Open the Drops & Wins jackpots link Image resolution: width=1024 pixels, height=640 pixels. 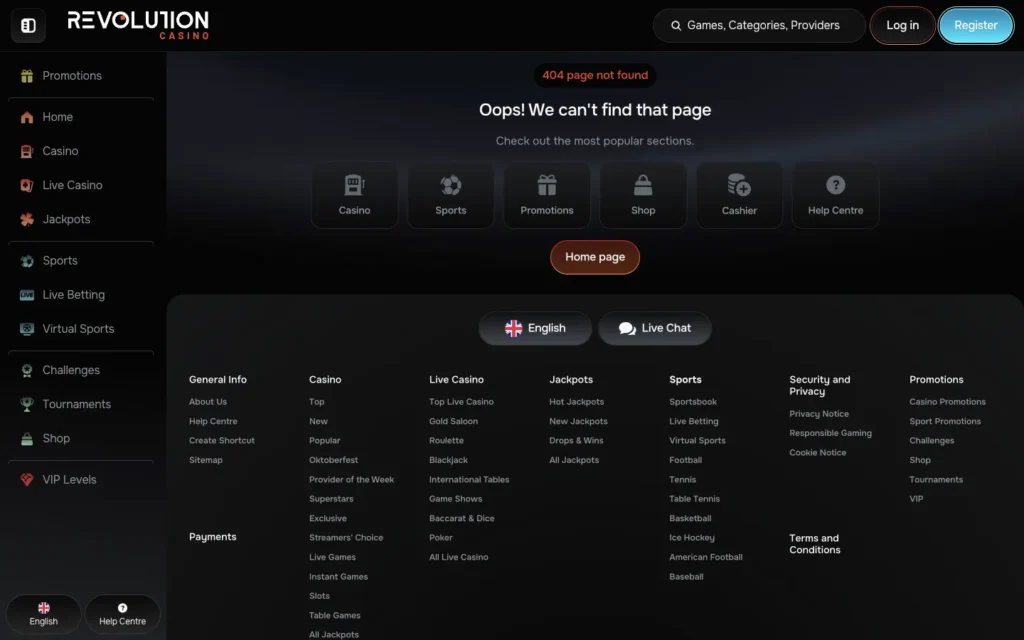(576, 440)
